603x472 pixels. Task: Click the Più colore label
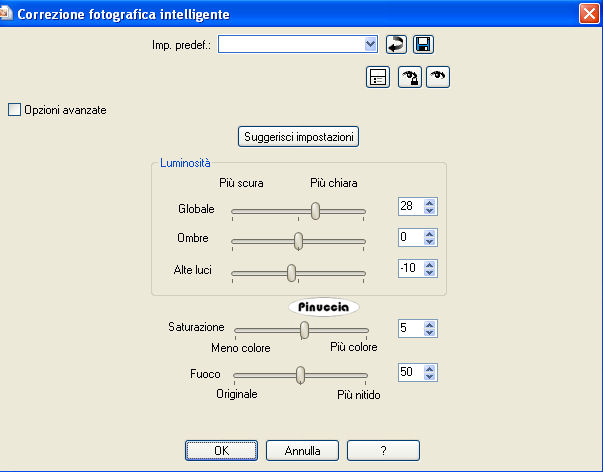(353, 347)
